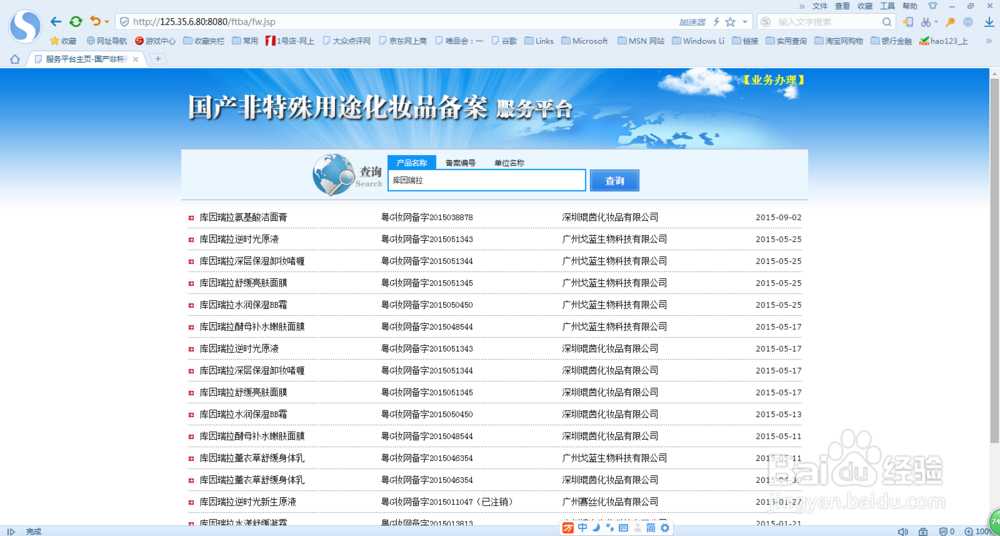Expand the menu bar overflow chevron
This screenshot has height=536, width=1000.
coord(802,6)
